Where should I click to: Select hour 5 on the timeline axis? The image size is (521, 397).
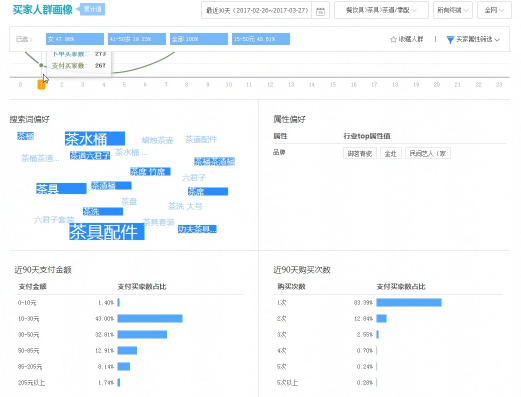point(124,85)
